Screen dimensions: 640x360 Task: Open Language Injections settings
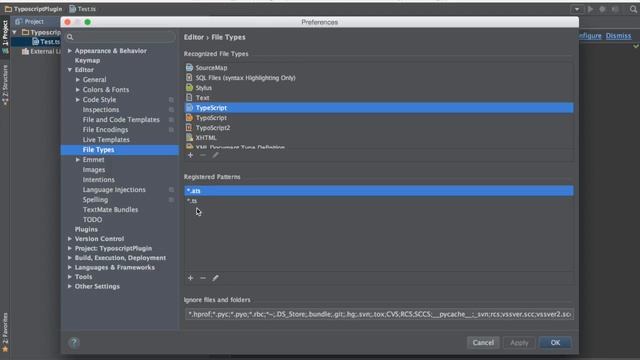point(114,190)
